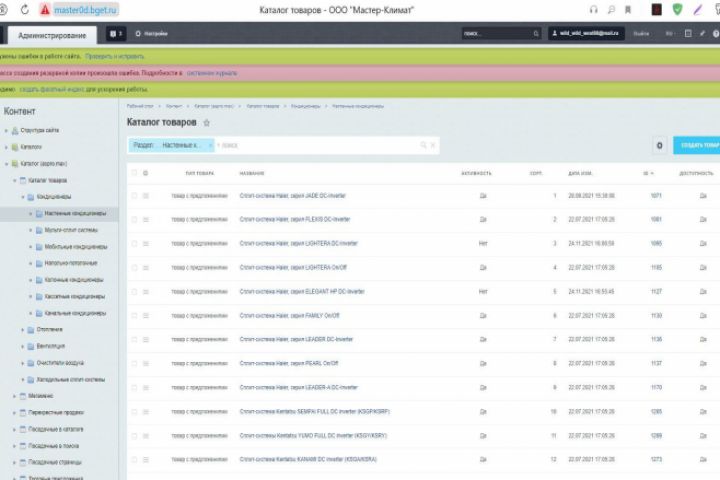Expand the Отопление tree folder
The image size is (720, 480).
click(x=22, y=330)
